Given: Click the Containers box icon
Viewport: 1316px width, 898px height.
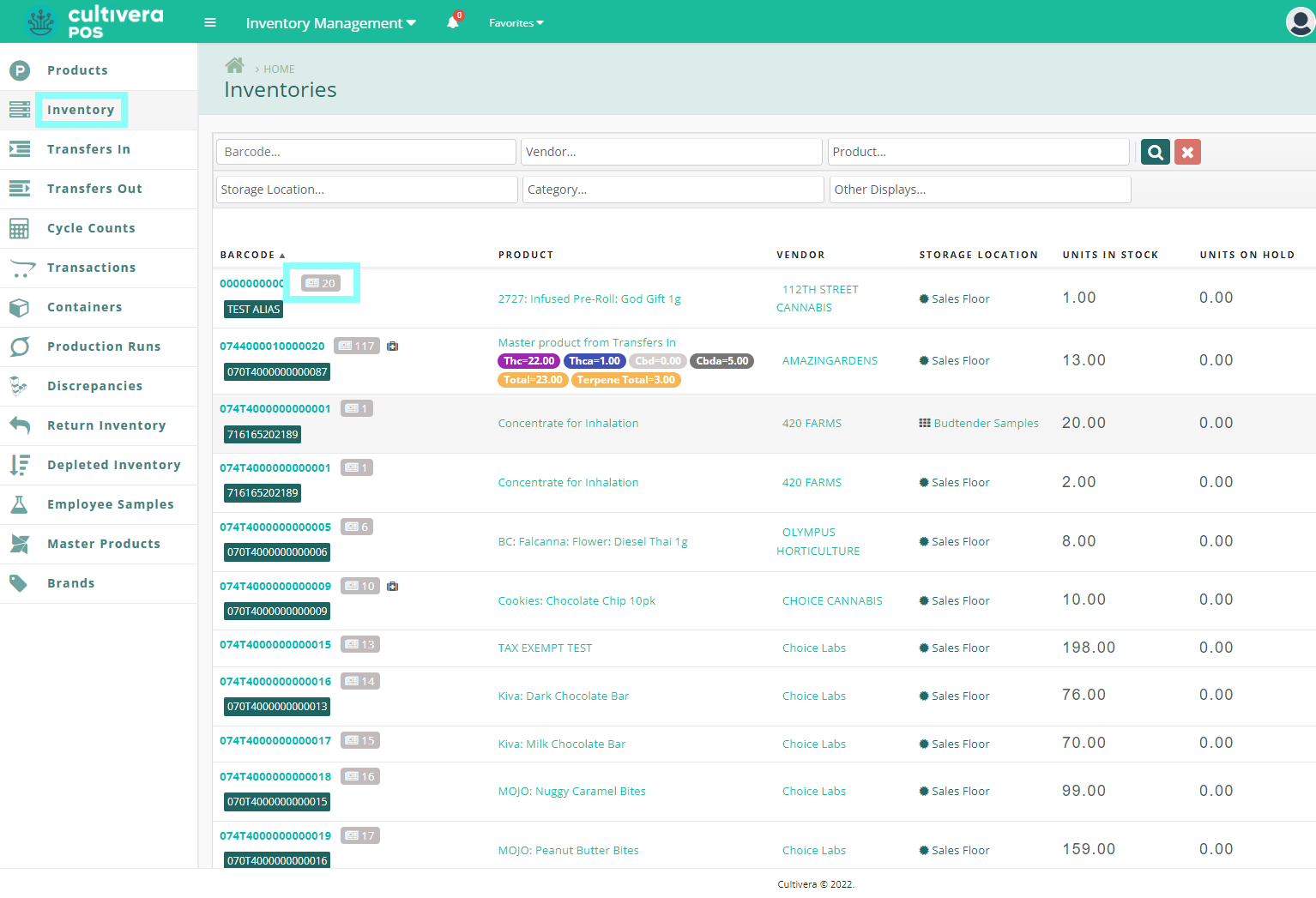Looking at the screenshot, I should [20, 307].
